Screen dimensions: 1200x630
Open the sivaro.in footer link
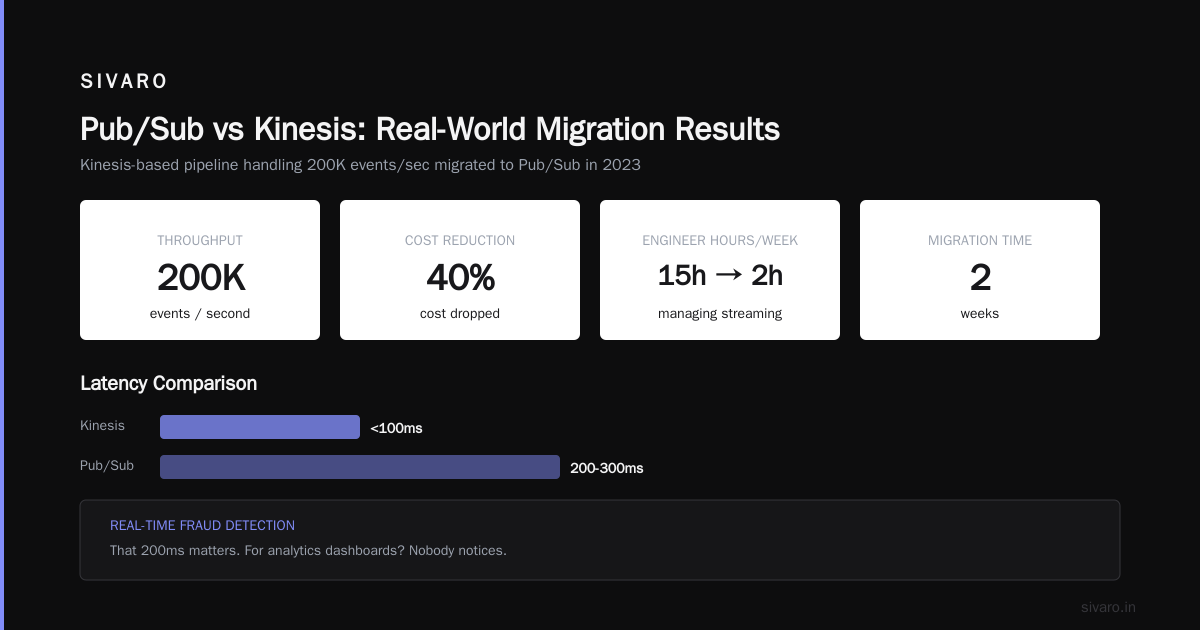click(x=1108, y=607)
